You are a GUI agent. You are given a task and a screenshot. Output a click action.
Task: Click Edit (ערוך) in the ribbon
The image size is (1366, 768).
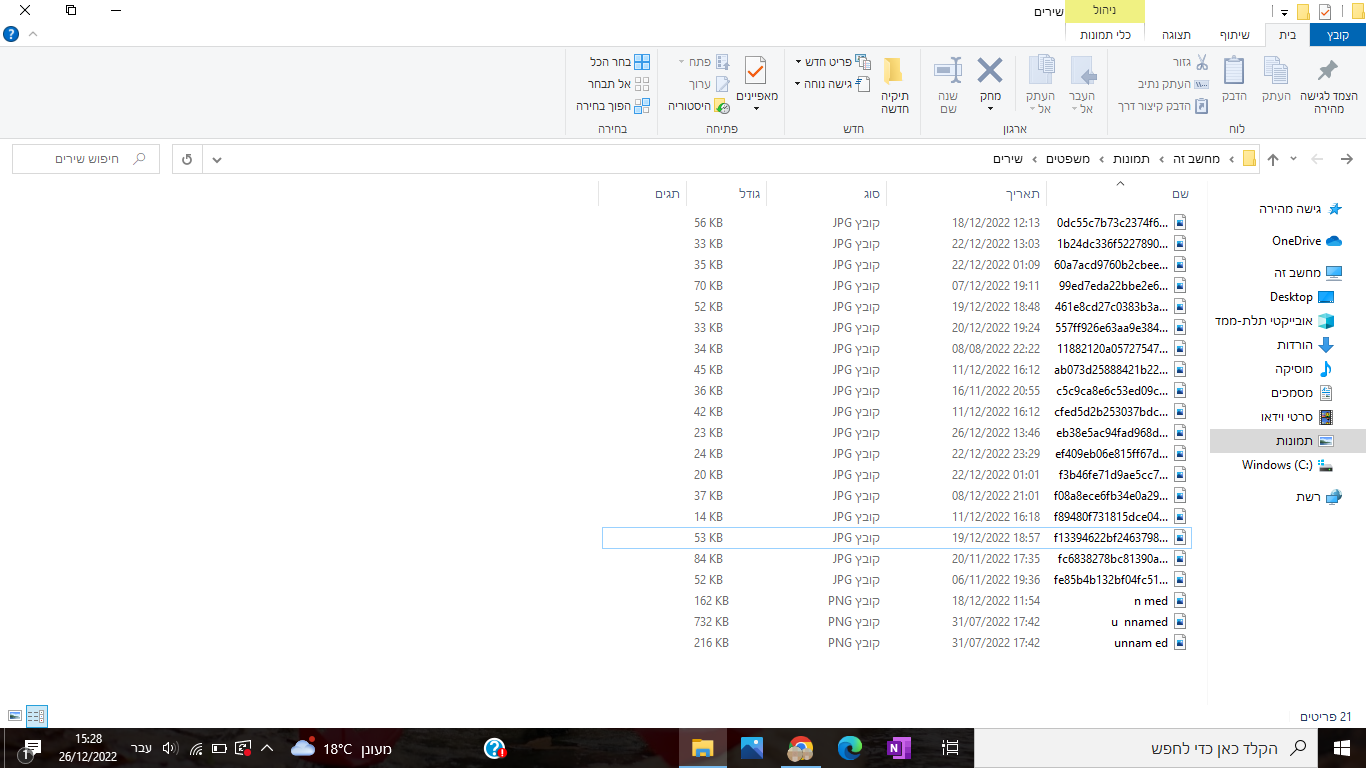tap(709, 84)
